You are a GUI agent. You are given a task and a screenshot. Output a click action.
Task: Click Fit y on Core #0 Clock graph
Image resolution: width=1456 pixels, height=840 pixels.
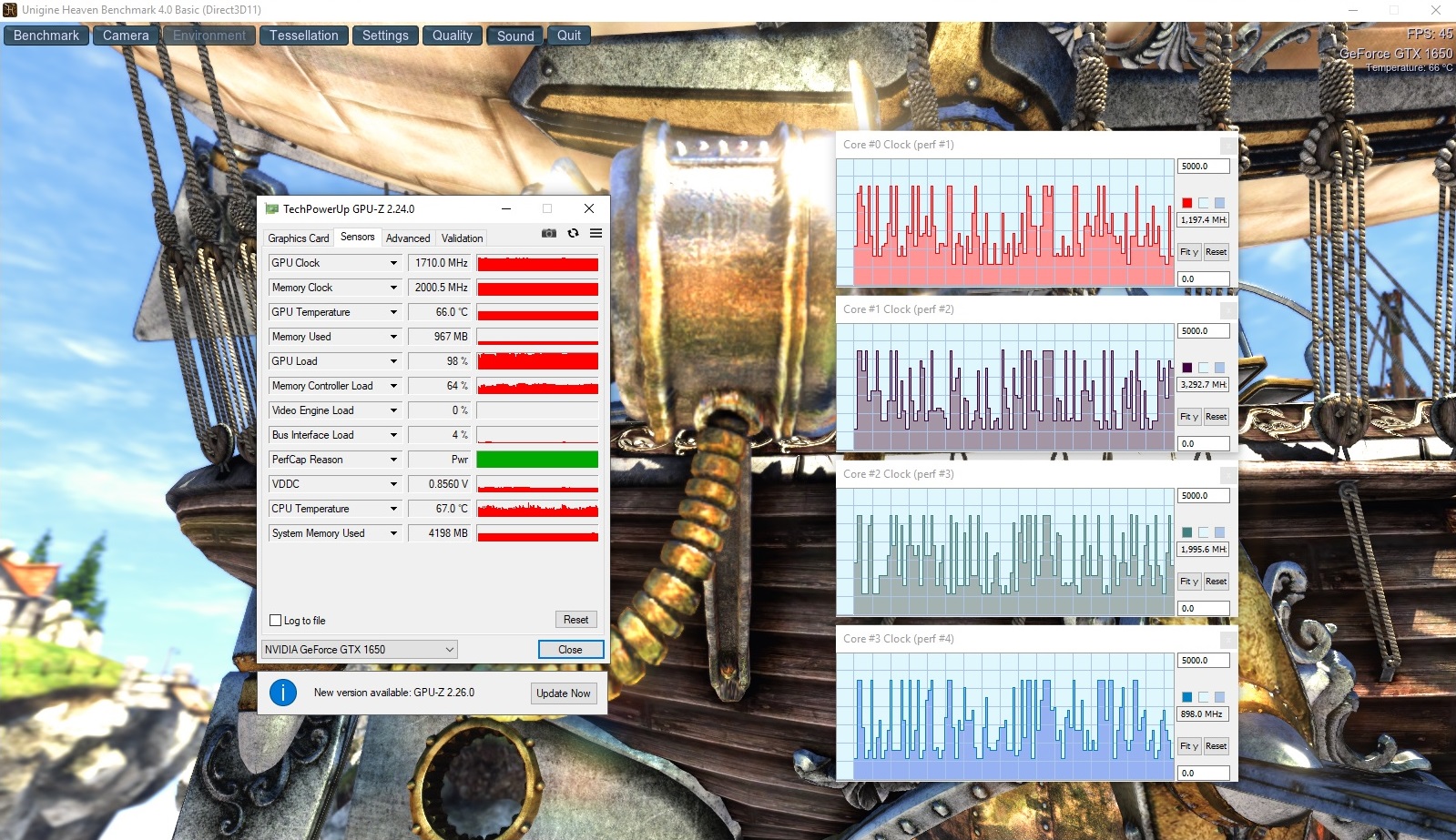(1189, 252)
